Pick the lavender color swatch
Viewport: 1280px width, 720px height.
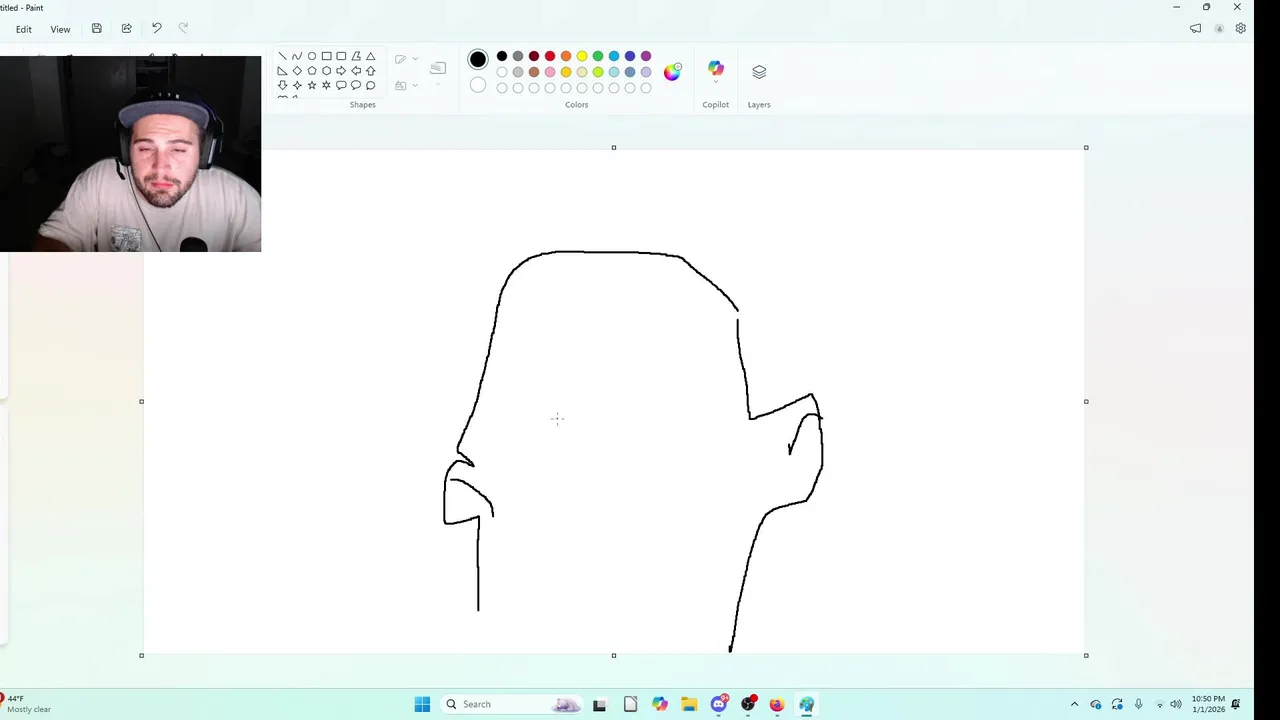(x=646, y=72)
